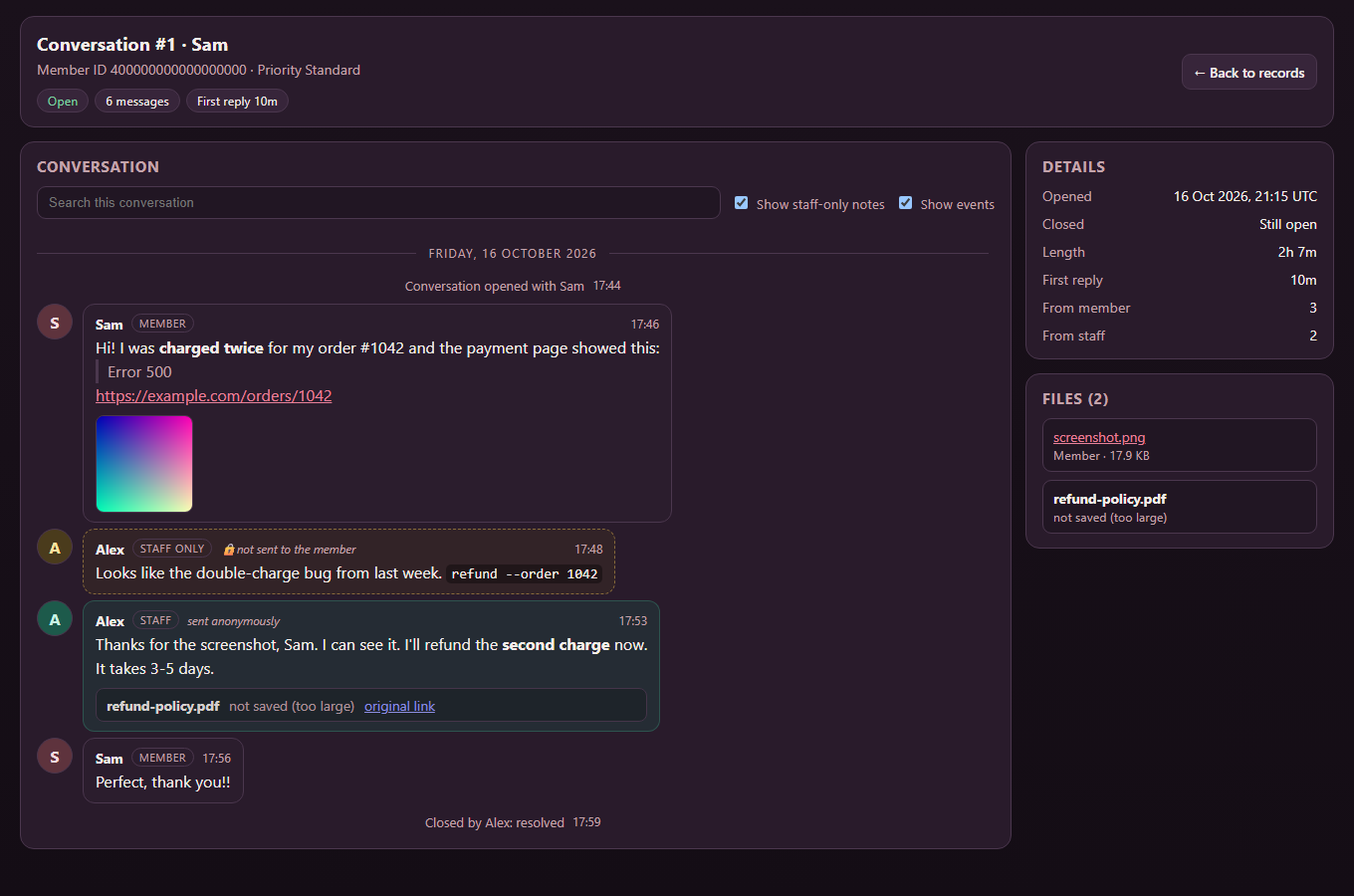The width and height of the screenshot is (1354, 896).
Task: Click the STAFF badge on Alex's 17:53 reply
Action: (x=155, y=620)
